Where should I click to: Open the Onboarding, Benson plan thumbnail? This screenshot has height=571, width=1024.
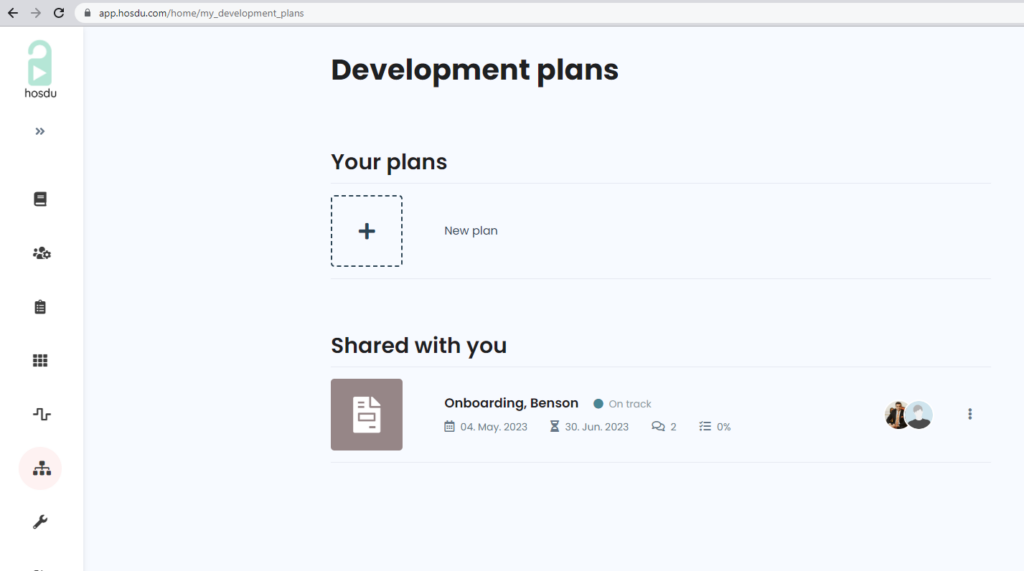click(x=366, y=414)
